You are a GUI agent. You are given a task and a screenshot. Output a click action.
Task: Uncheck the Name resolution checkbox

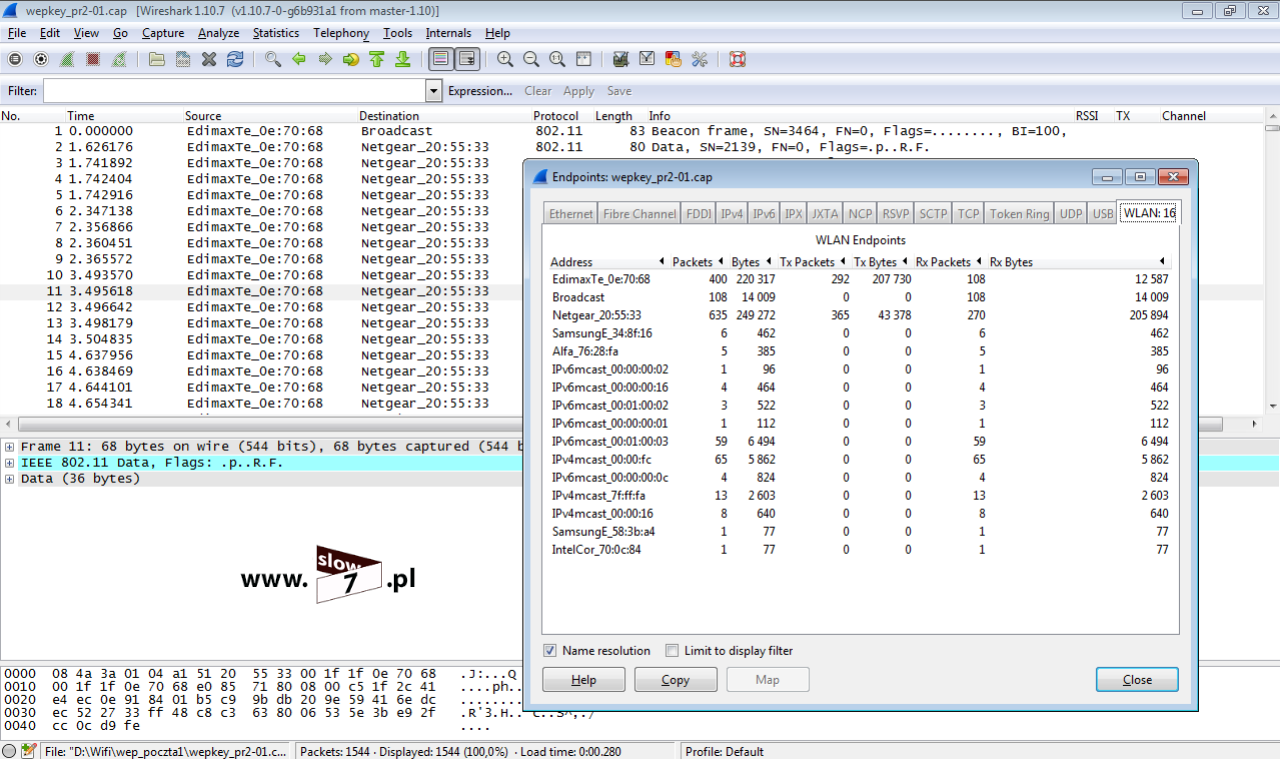pyautogui.click(x=550, y=651)
